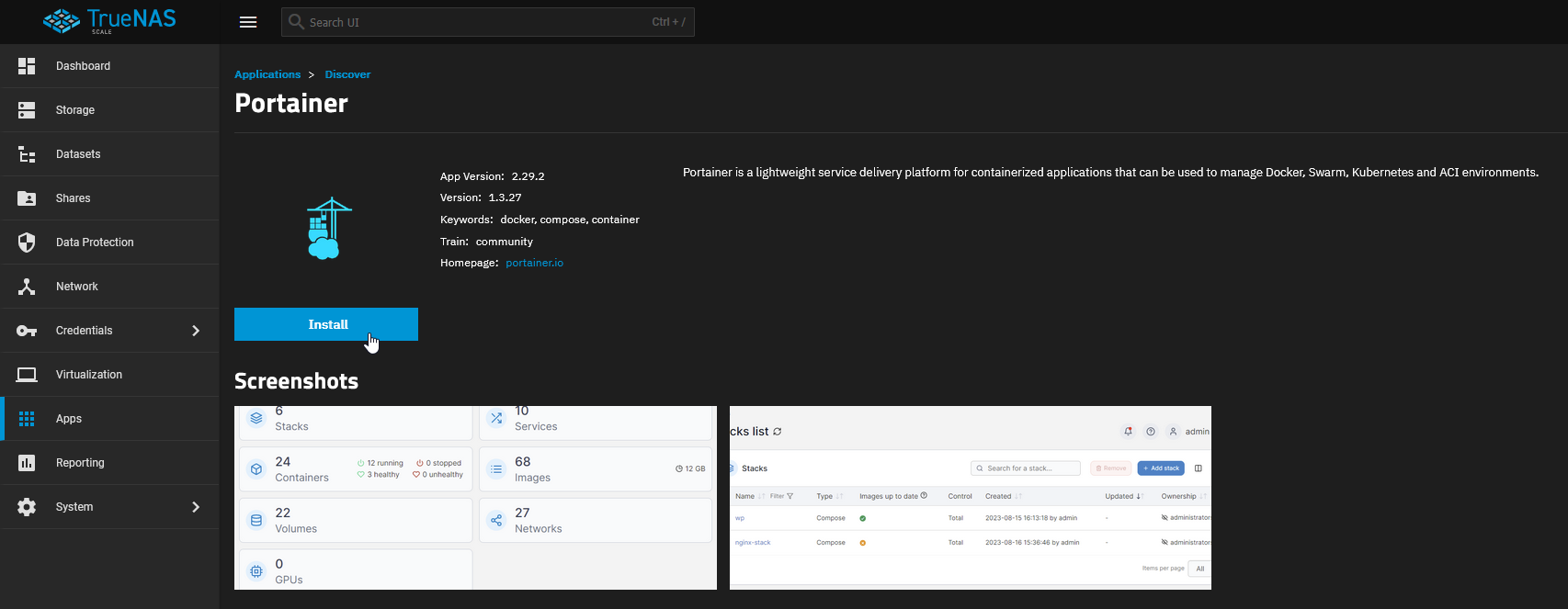Viewport: 1568px width, 609px height.
Task: Click the Discover breadcrumb link
Action: [347, 74]
